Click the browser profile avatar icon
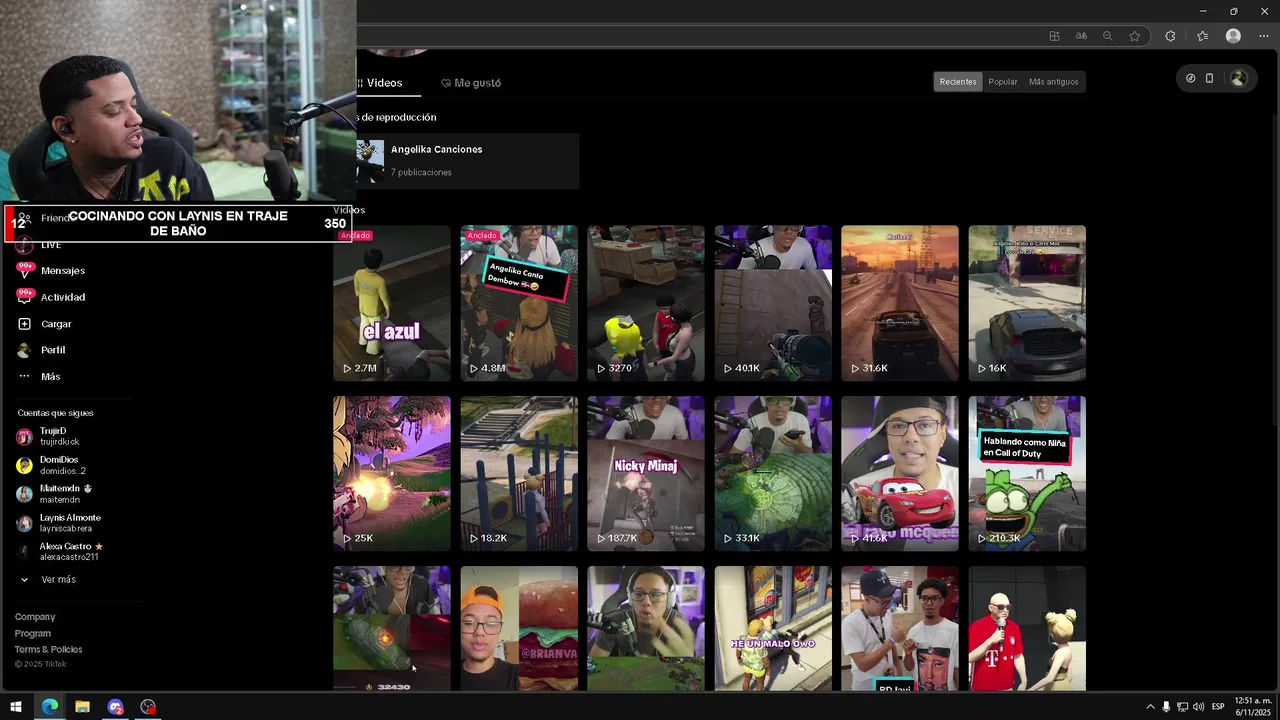Viewport: 1280px width, 720px height. click(1233, 36)
